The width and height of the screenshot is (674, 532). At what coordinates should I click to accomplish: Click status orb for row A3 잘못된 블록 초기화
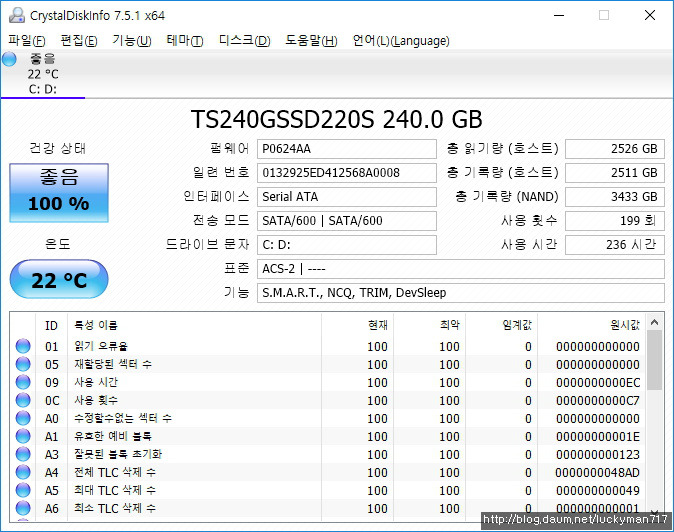tap(23, 454)
